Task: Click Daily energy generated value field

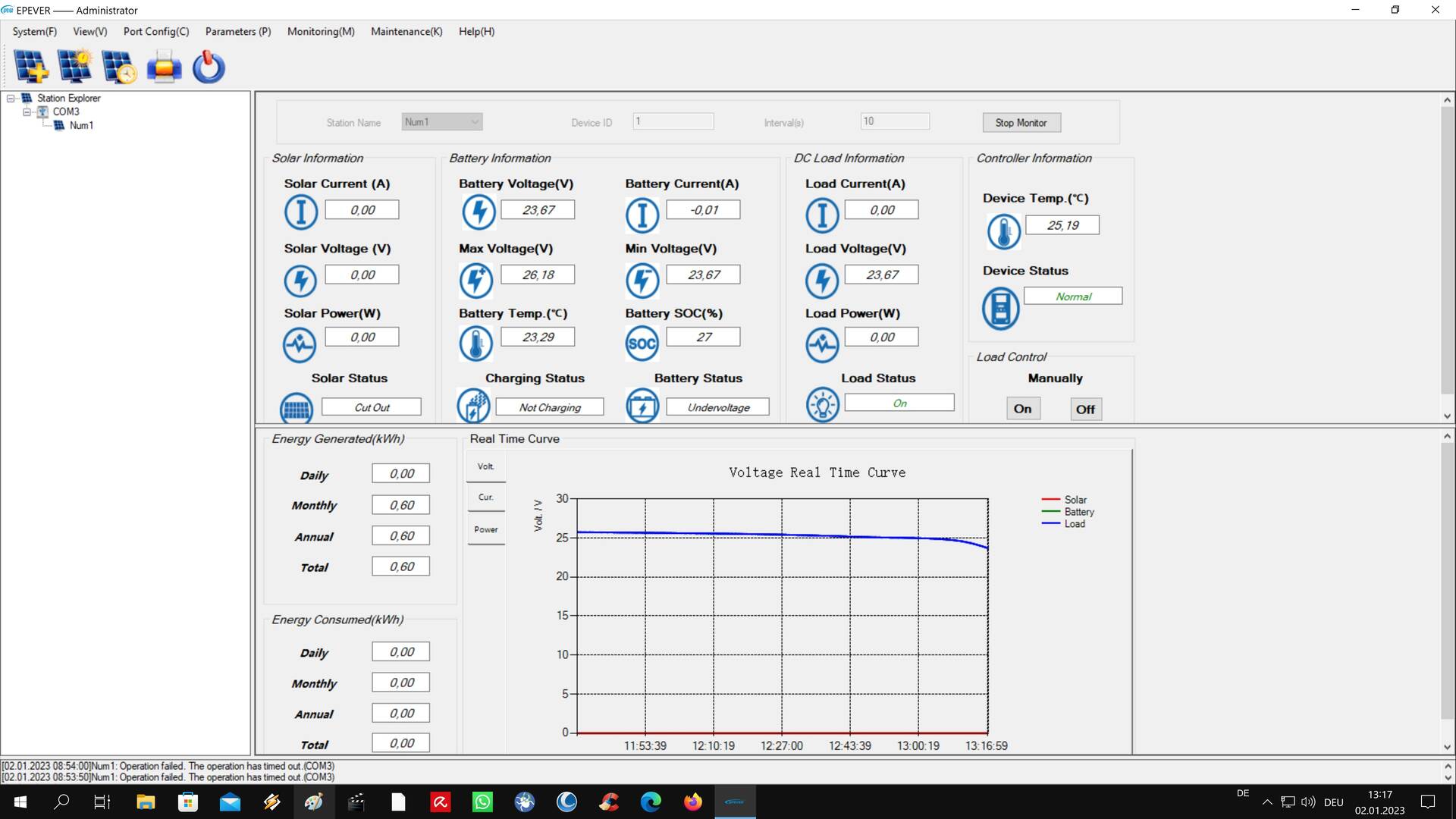Action: [x=401, y=474]
